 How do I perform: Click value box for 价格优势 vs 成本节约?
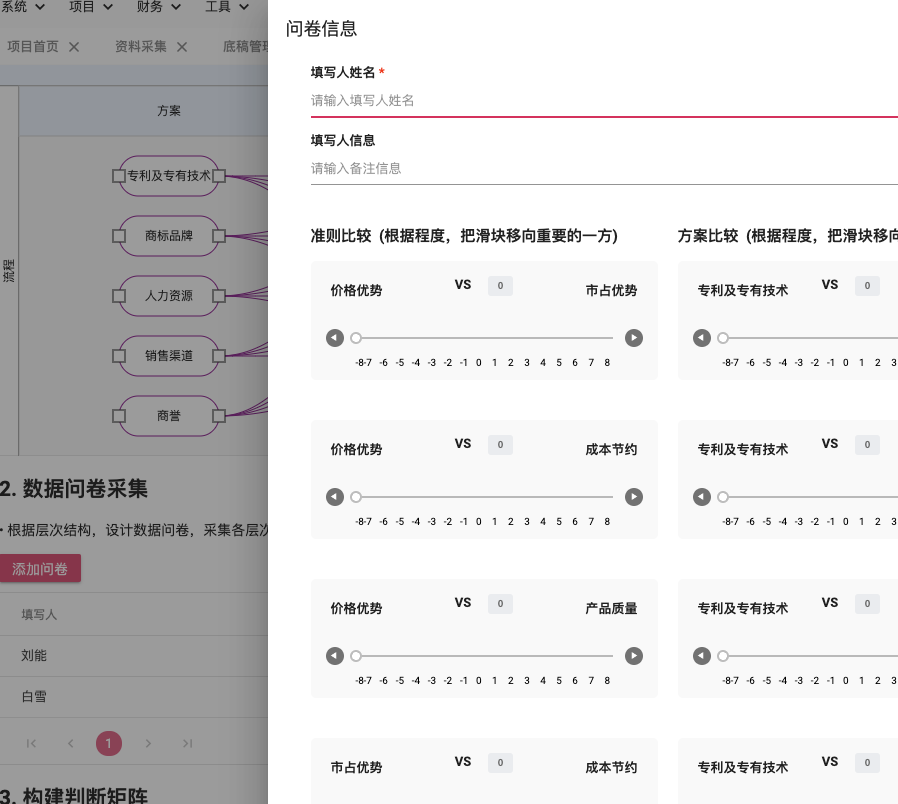click(500, 445)
